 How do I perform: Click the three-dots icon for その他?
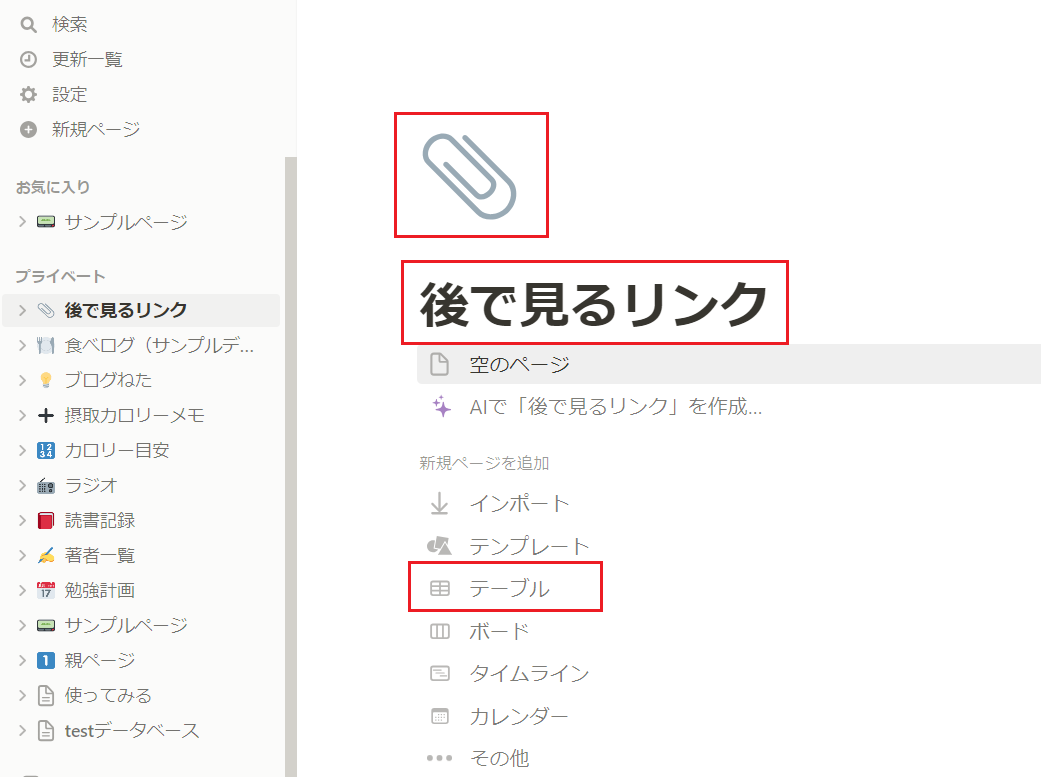click(x=440, y=758)
